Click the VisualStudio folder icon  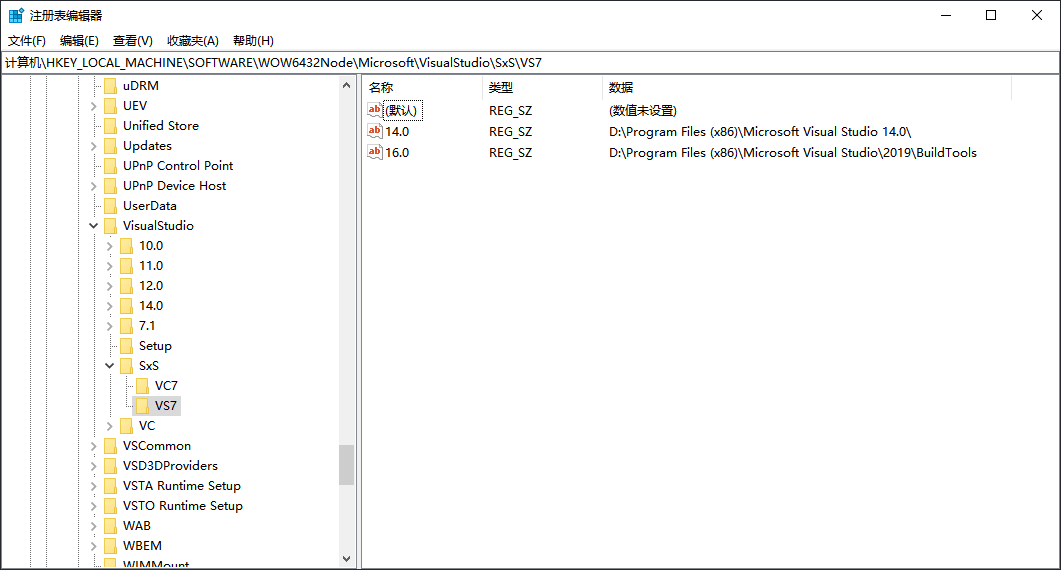110,225
